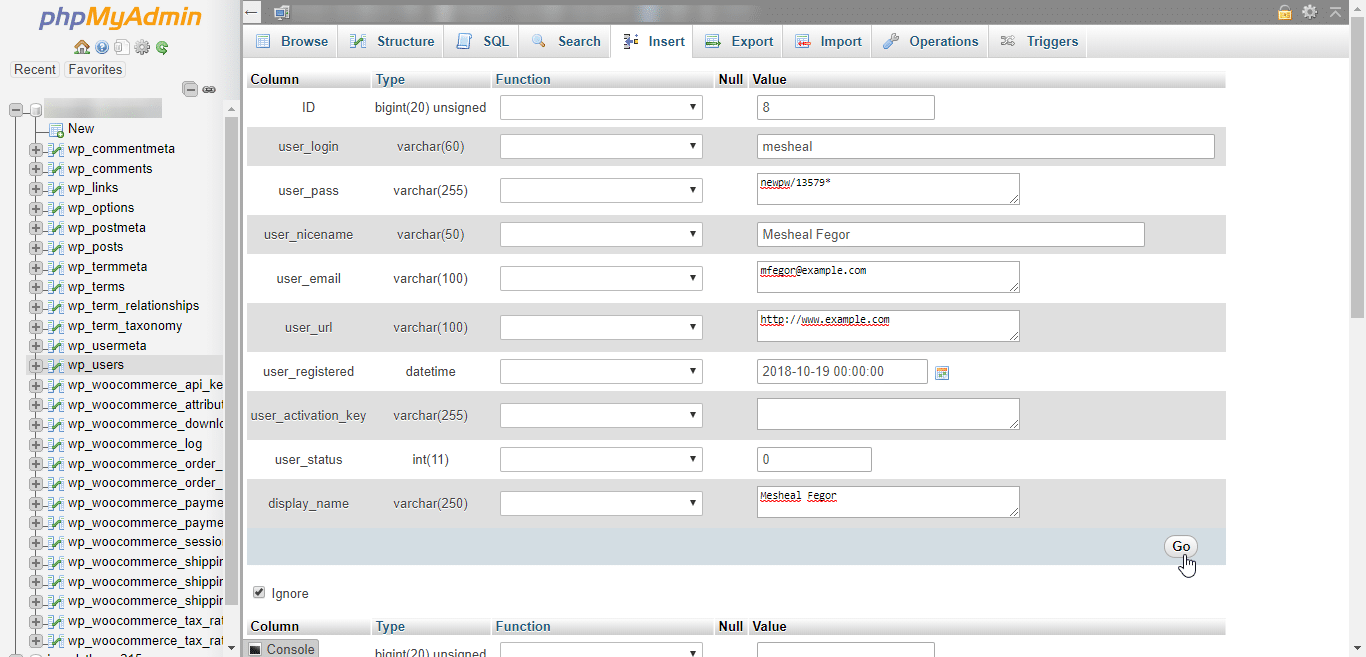Enable the Ignore checkbox

pos(259,593)
